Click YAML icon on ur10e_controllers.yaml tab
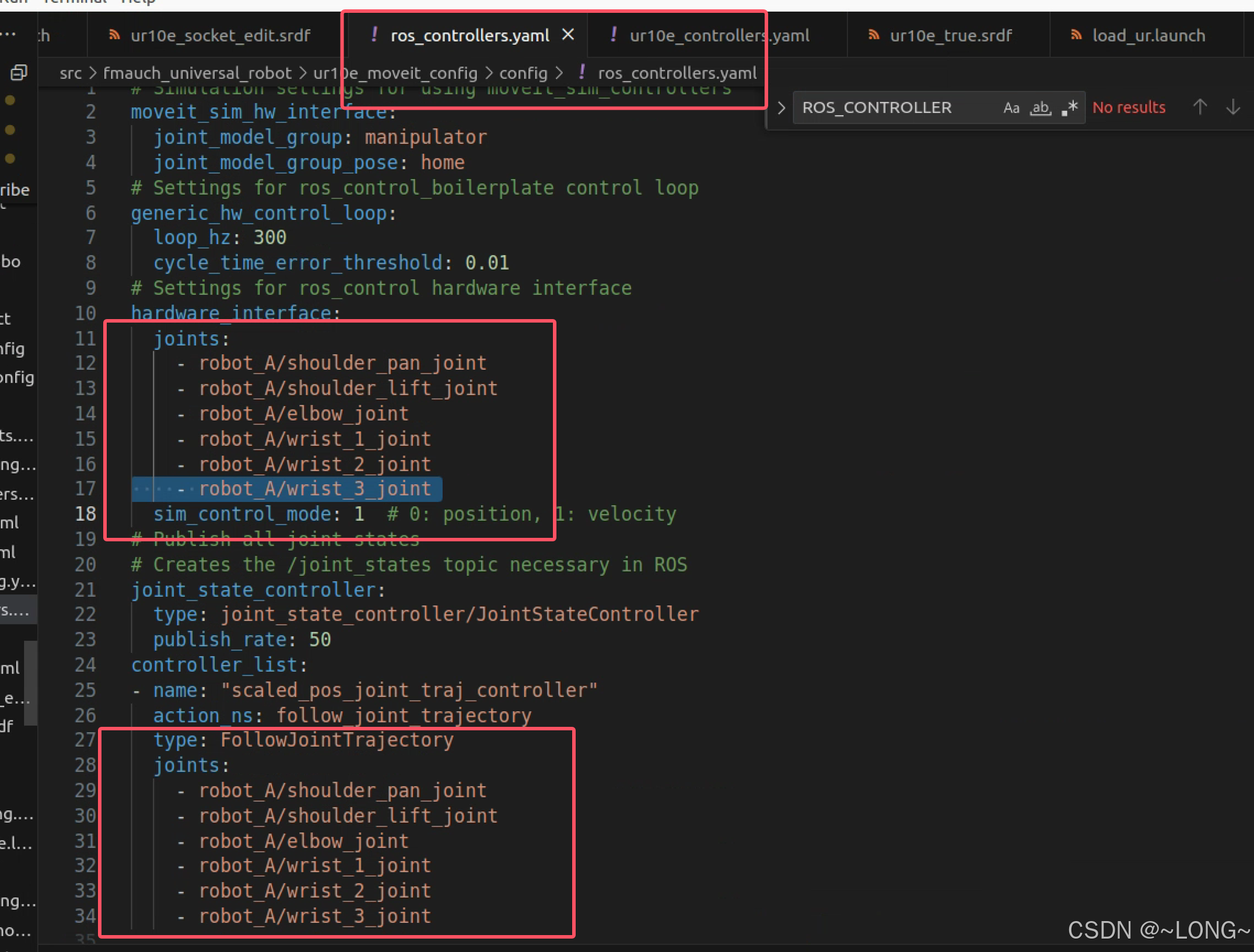 pyautogui.click(x=613, y=35)
